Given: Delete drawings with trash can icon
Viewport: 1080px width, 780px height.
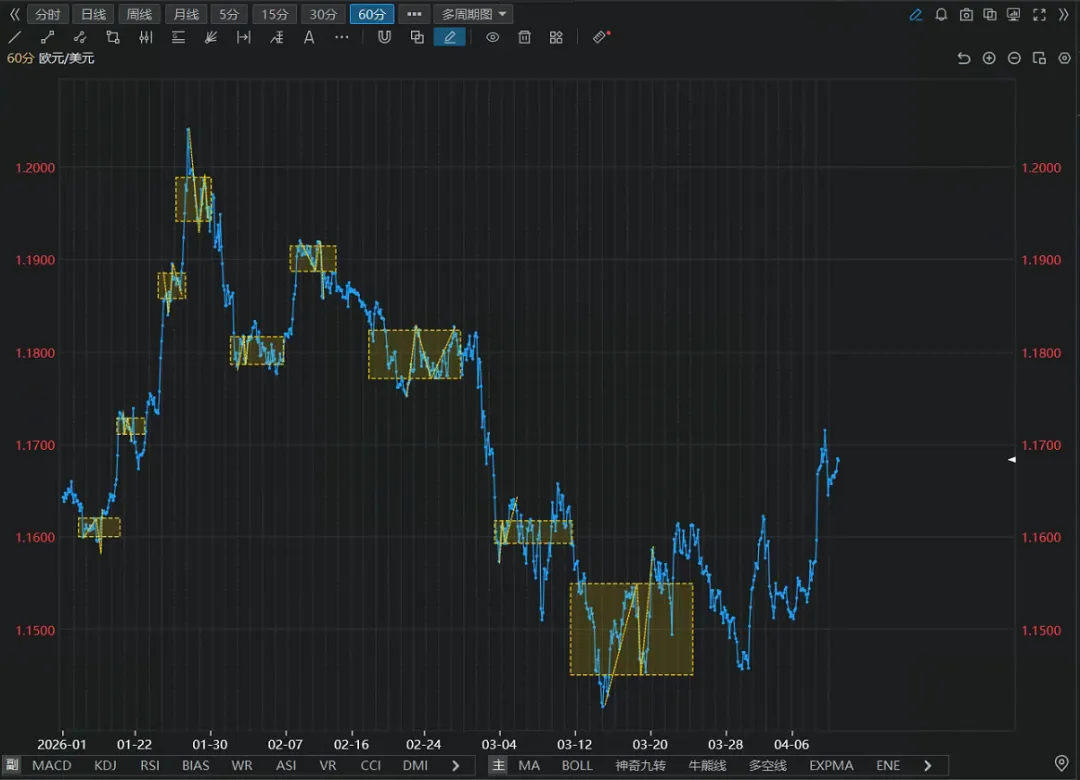Looking at the screenshot, I should [x=525, y=37].
